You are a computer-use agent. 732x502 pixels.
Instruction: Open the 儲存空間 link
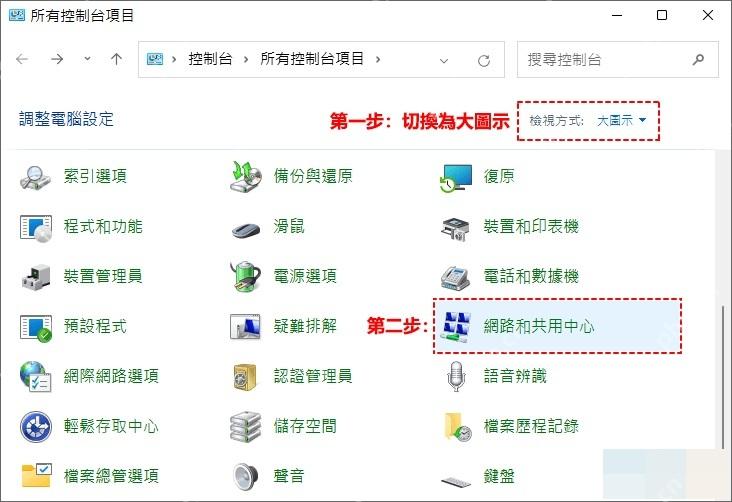(305, 426)
